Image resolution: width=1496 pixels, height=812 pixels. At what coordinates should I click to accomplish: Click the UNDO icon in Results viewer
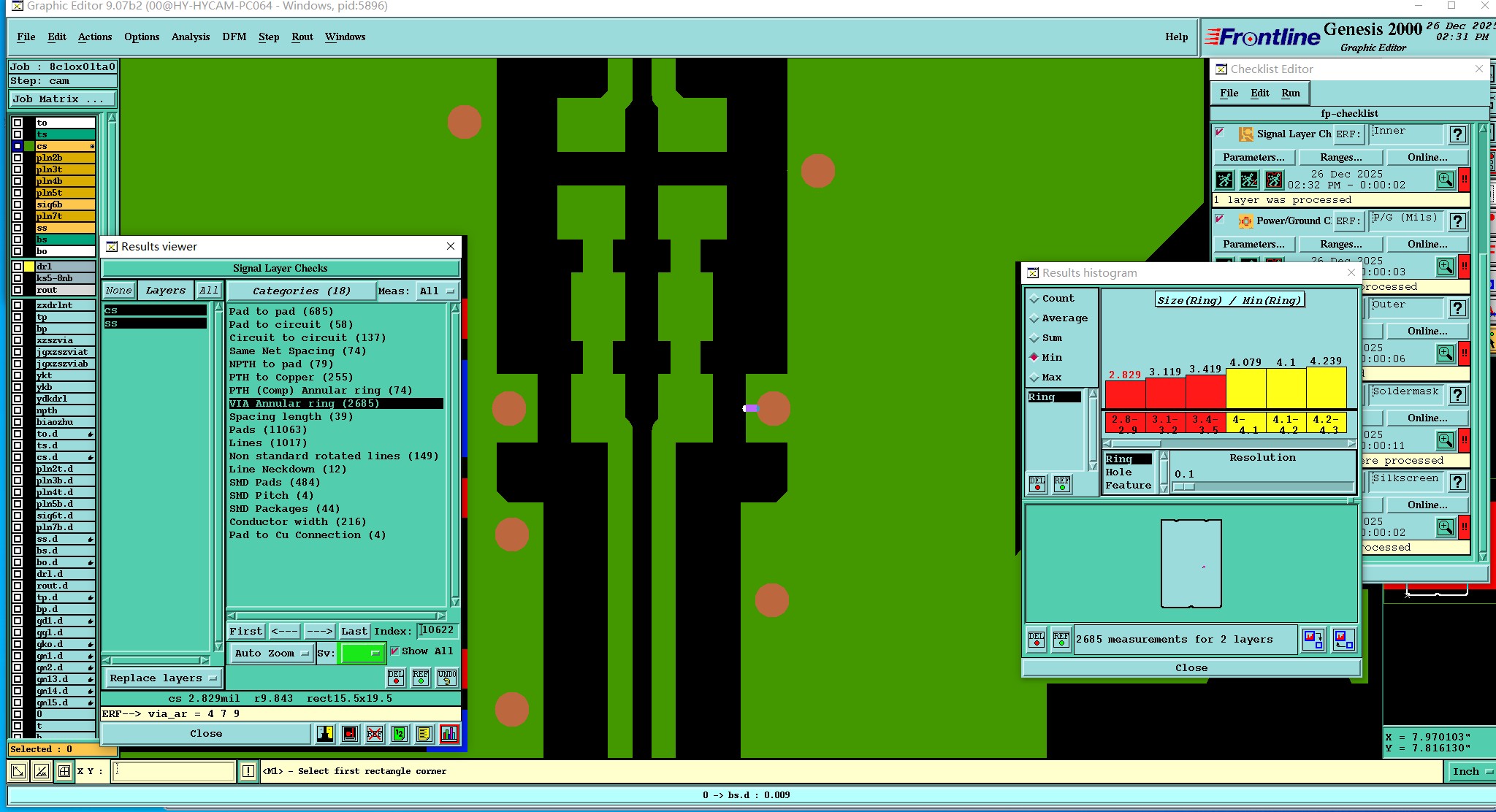[x=446, y=678]
